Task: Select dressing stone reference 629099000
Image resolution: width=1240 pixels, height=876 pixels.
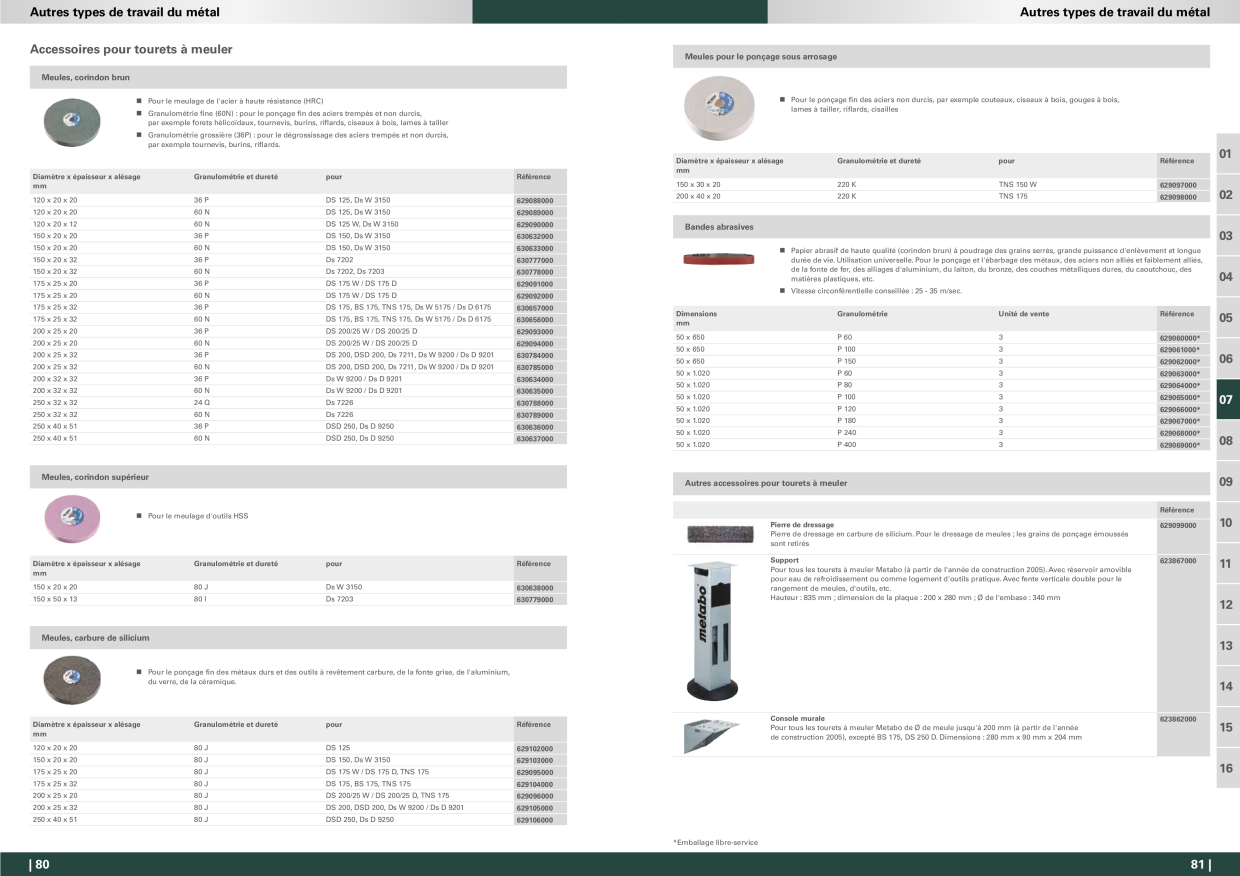Action: coord(1178,525)
